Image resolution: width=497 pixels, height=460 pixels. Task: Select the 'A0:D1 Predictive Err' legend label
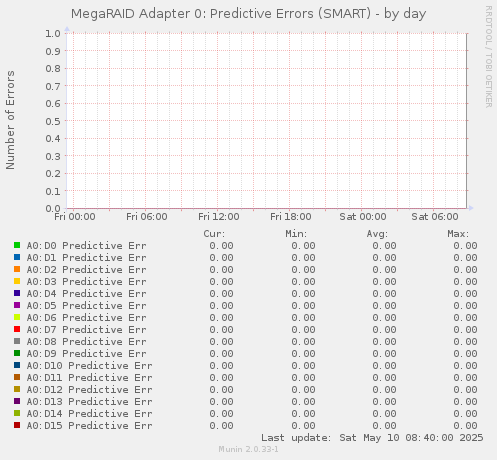tap(86, 258)
